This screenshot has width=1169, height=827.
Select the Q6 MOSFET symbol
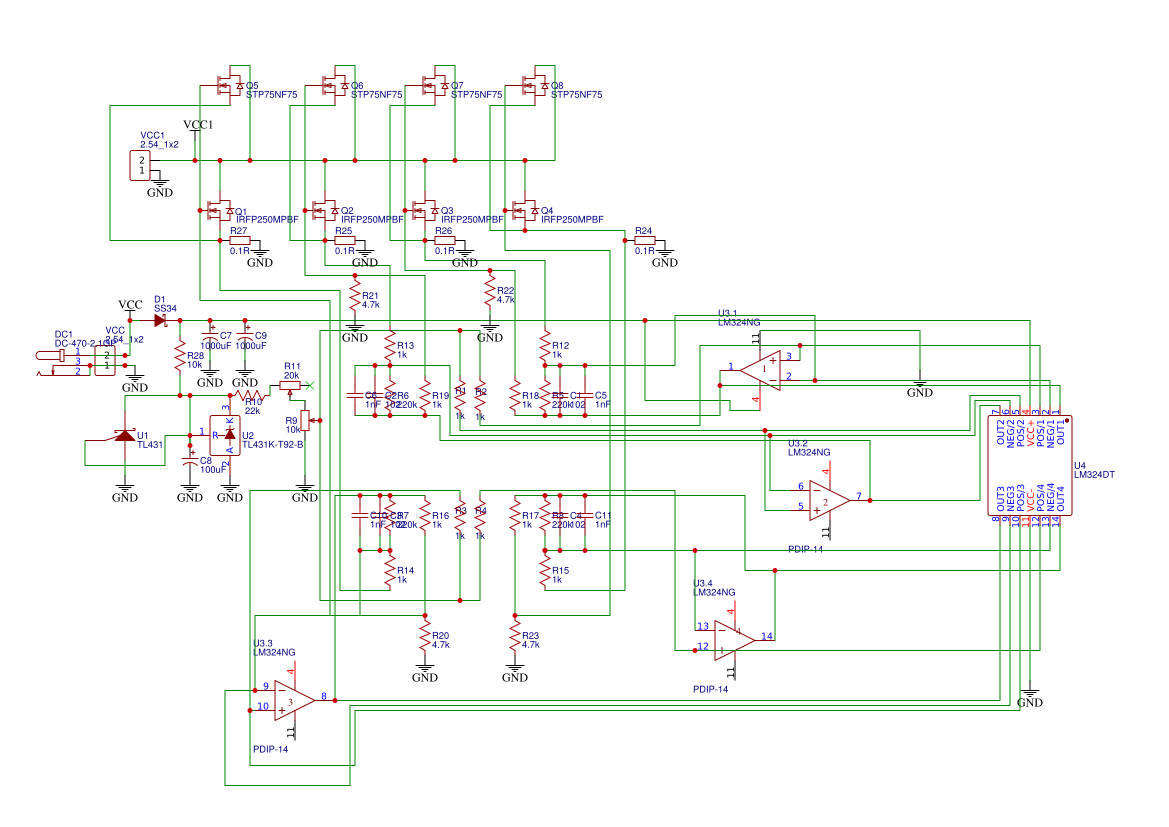tap(333, 85)
